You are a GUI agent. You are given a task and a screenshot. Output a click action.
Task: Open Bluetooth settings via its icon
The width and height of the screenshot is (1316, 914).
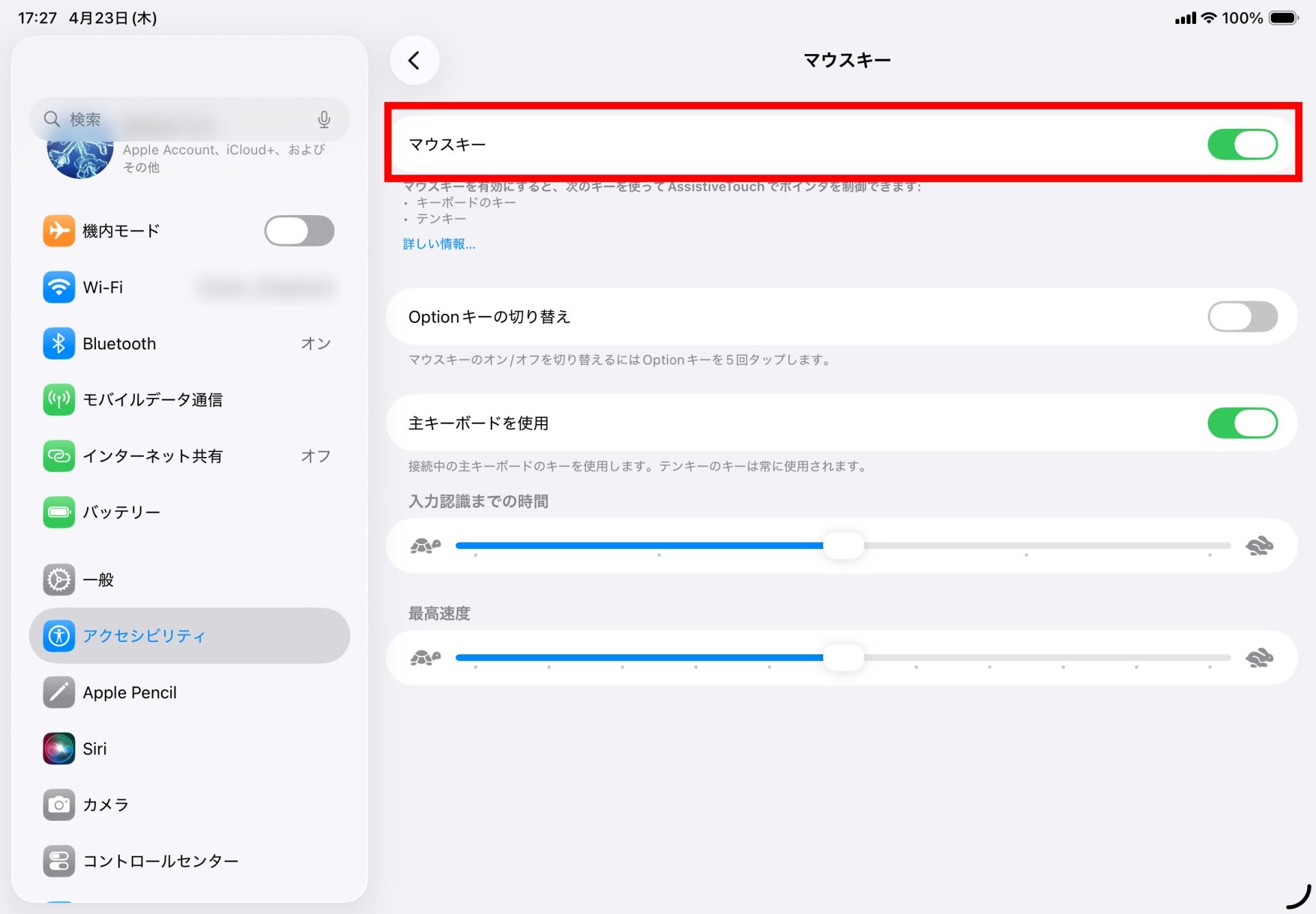(x=59, y=343)
